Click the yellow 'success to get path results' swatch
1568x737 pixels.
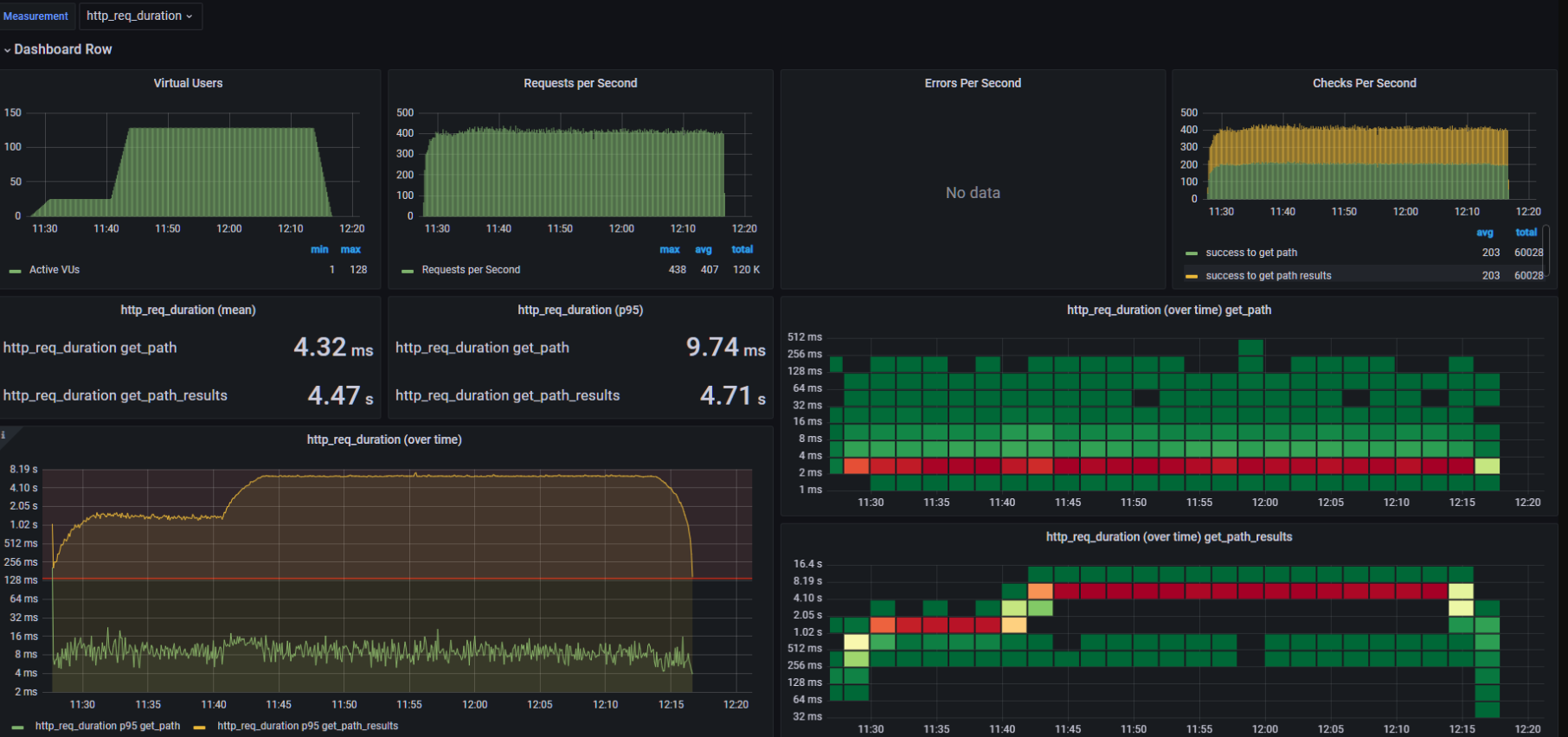point(1192,276)
